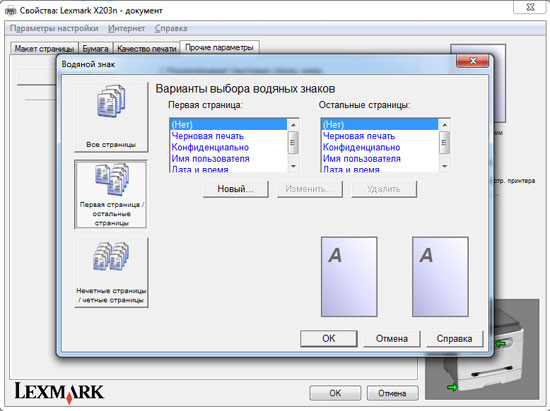Click the printer icon in the title bar
Viewport: 550px width, 411px height.
coord(10,11)
